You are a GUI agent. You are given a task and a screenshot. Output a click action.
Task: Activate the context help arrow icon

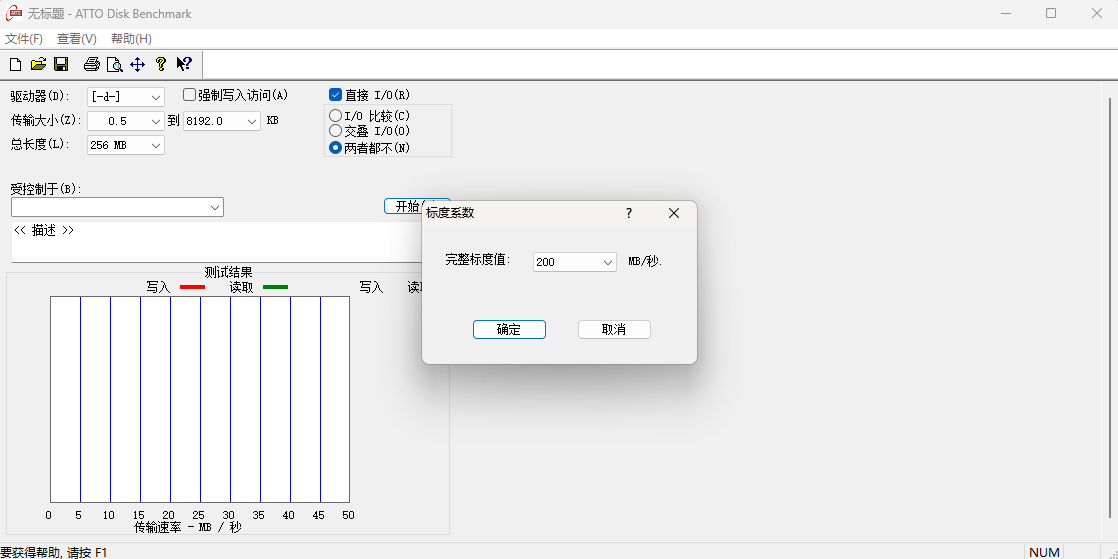[x=184, y=65]
